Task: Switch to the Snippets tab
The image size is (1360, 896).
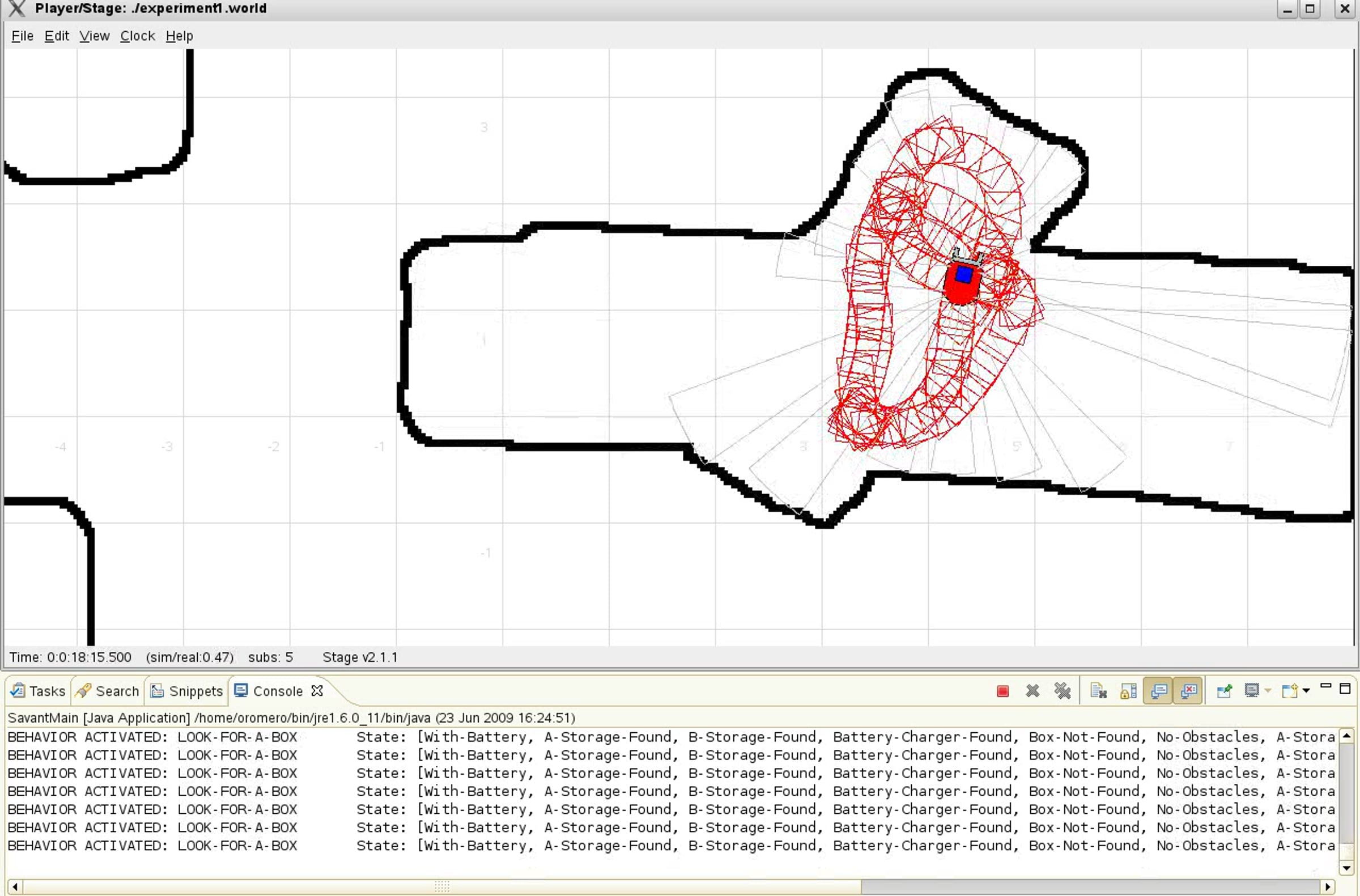Action: [186, 691]
